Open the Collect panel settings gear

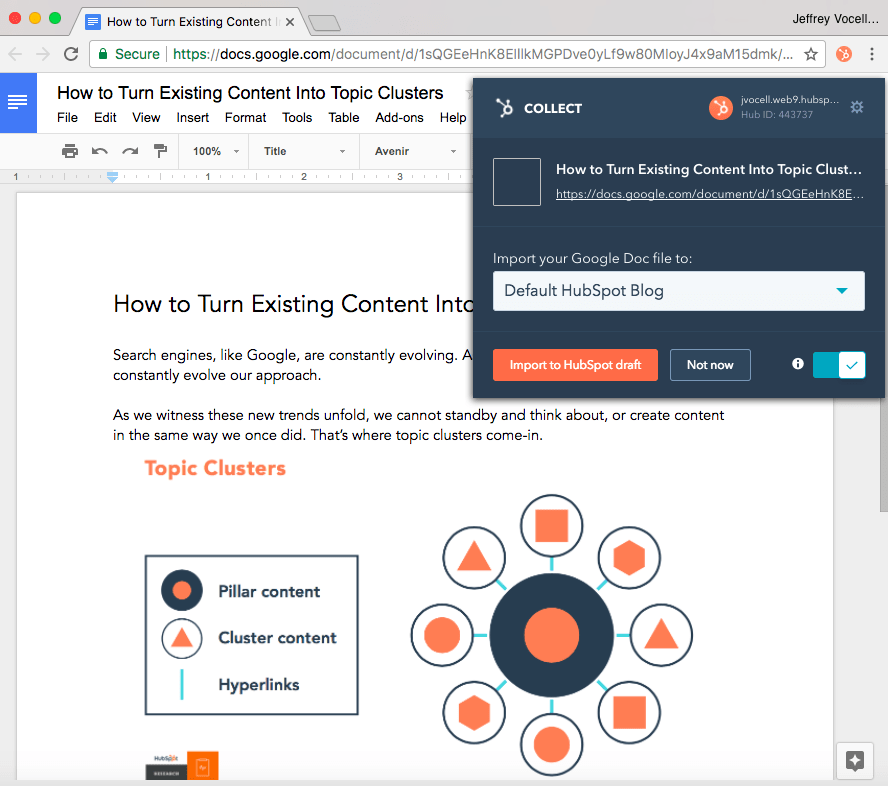coord(857,108)
